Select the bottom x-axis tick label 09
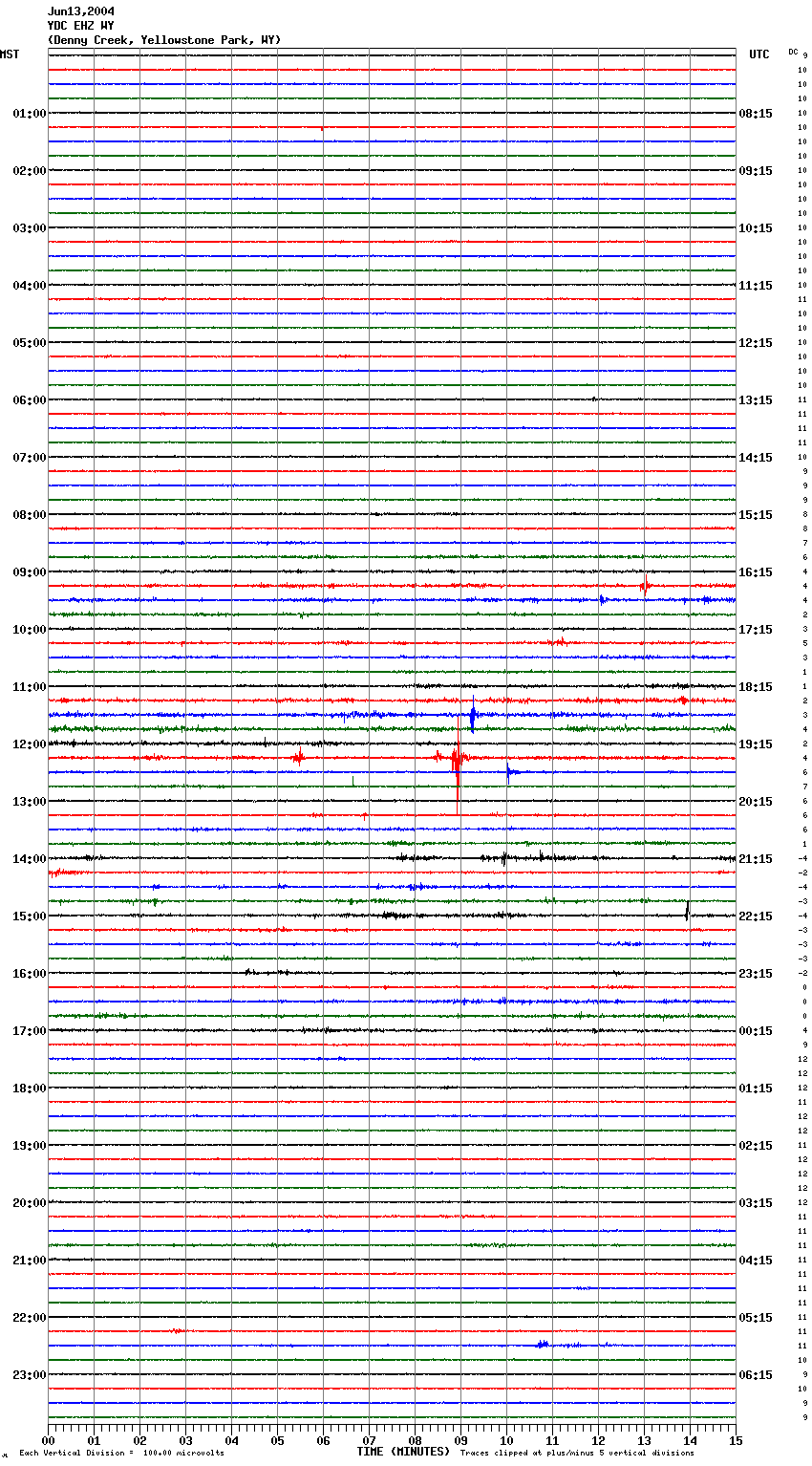The image size is (812, 1466). (x=460, y=1440)
